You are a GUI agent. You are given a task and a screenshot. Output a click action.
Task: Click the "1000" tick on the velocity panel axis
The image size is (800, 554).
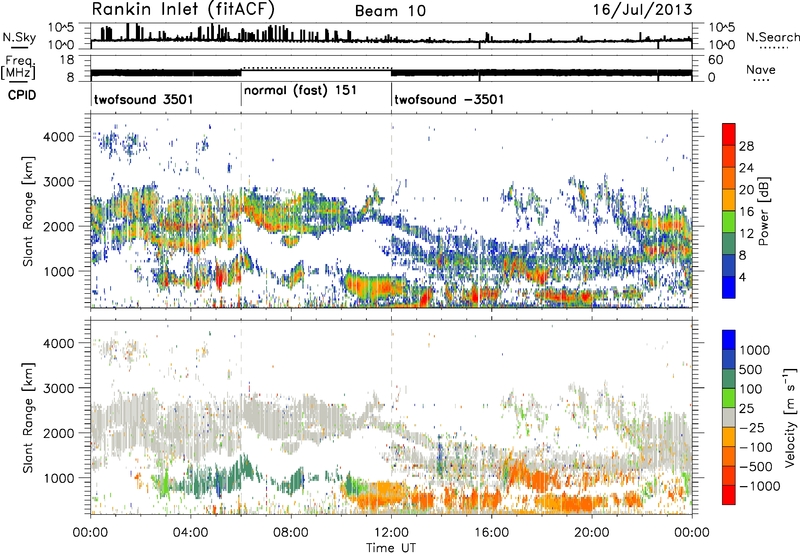(x=60, y=478)
